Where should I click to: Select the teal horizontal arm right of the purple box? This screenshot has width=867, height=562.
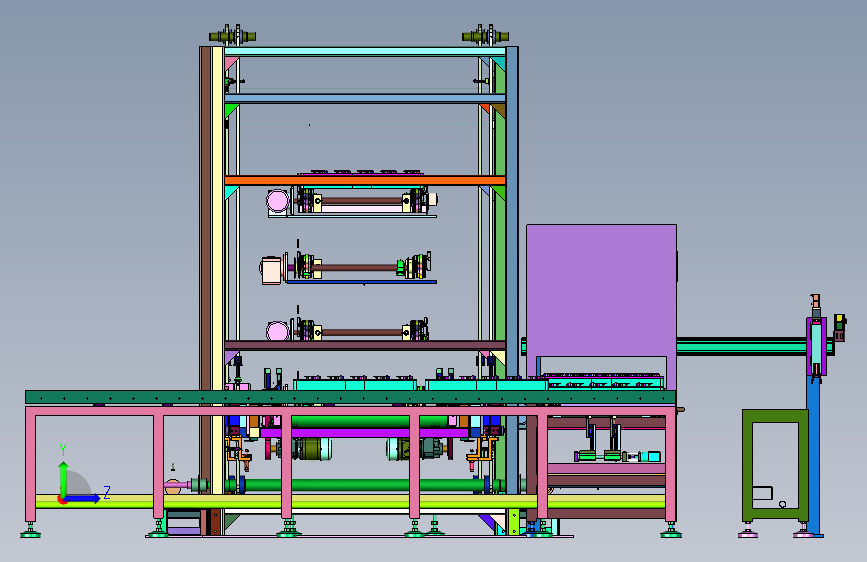point(741,347)
